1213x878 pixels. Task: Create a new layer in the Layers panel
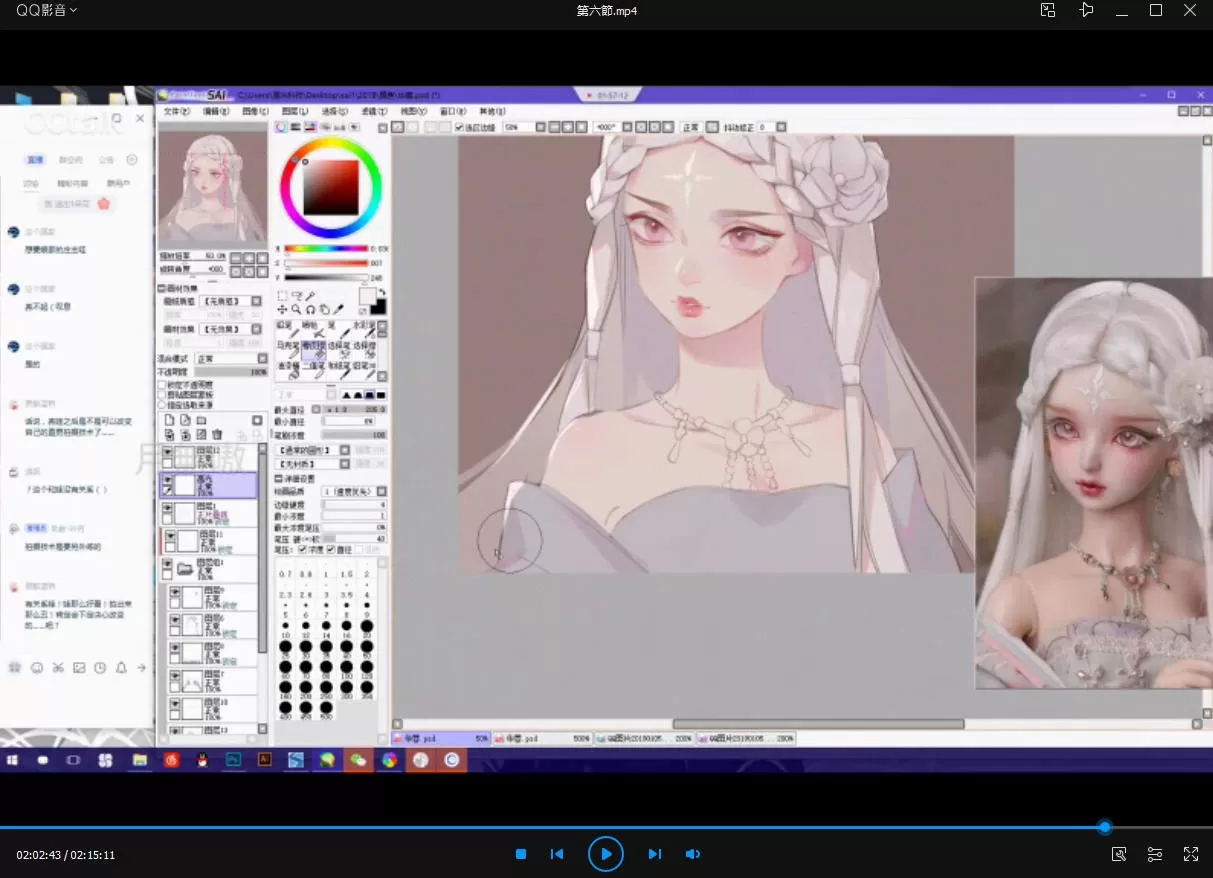tap(170, 420)
